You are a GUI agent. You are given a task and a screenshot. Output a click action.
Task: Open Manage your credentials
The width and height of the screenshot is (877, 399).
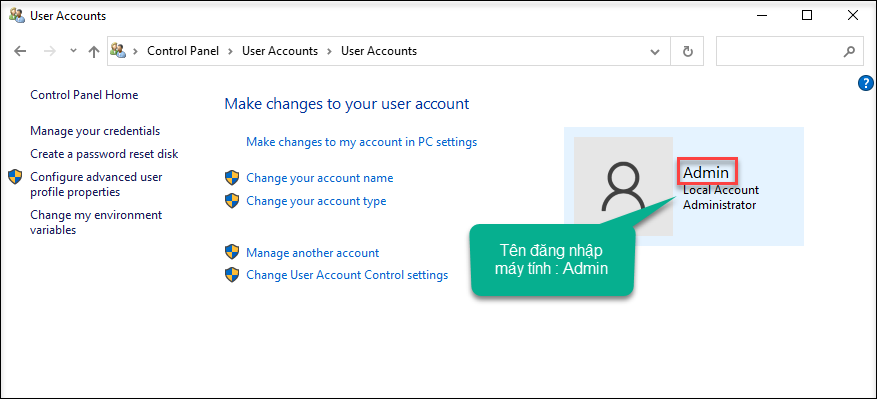(95, 131)
